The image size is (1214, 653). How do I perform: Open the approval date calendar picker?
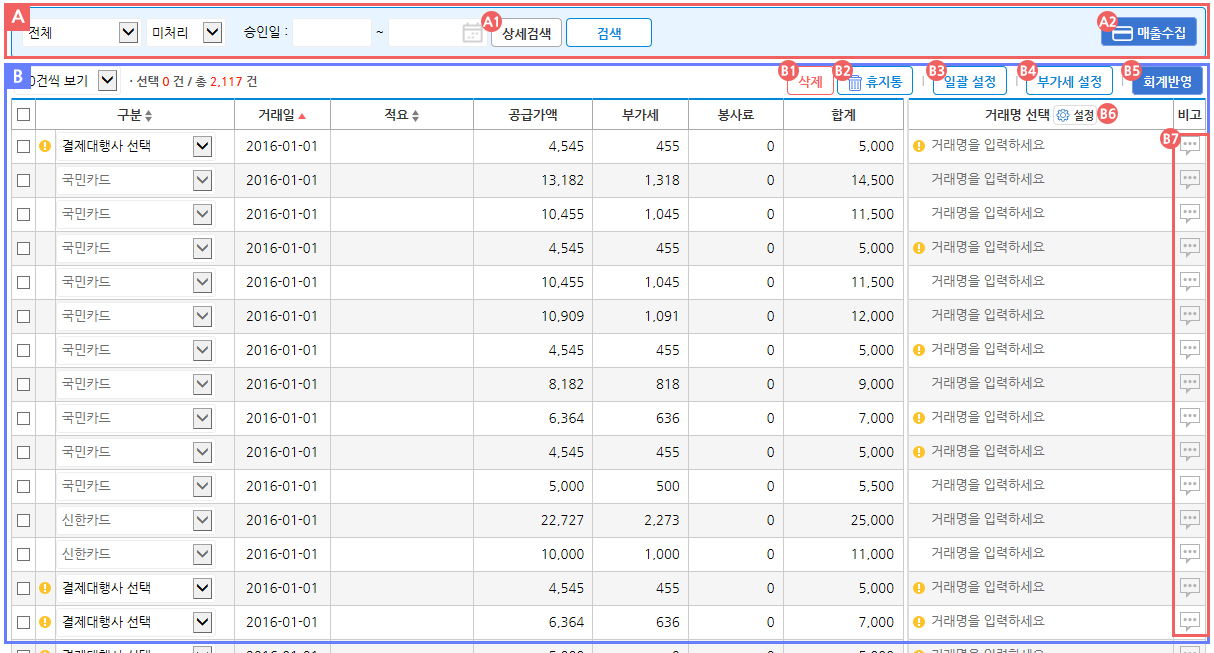point(472,33)
